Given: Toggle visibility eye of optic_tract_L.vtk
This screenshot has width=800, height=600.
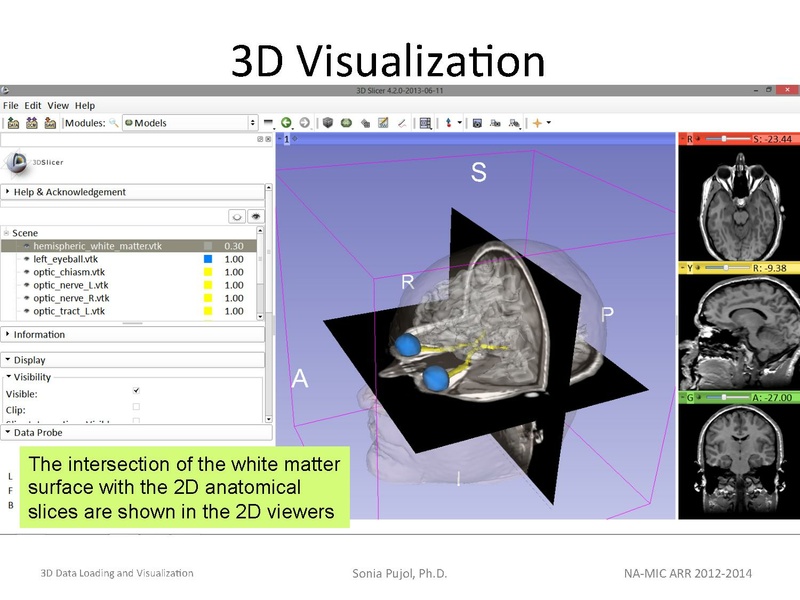Looking at the screenshot, I should click(x=27, y=311).
